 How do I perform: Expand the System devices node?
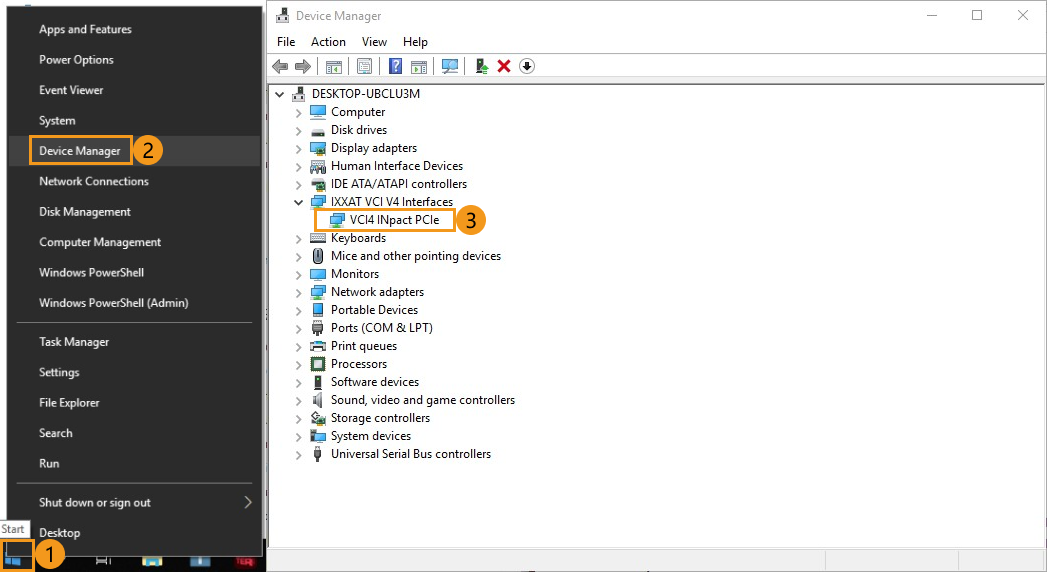click(298, 437)
